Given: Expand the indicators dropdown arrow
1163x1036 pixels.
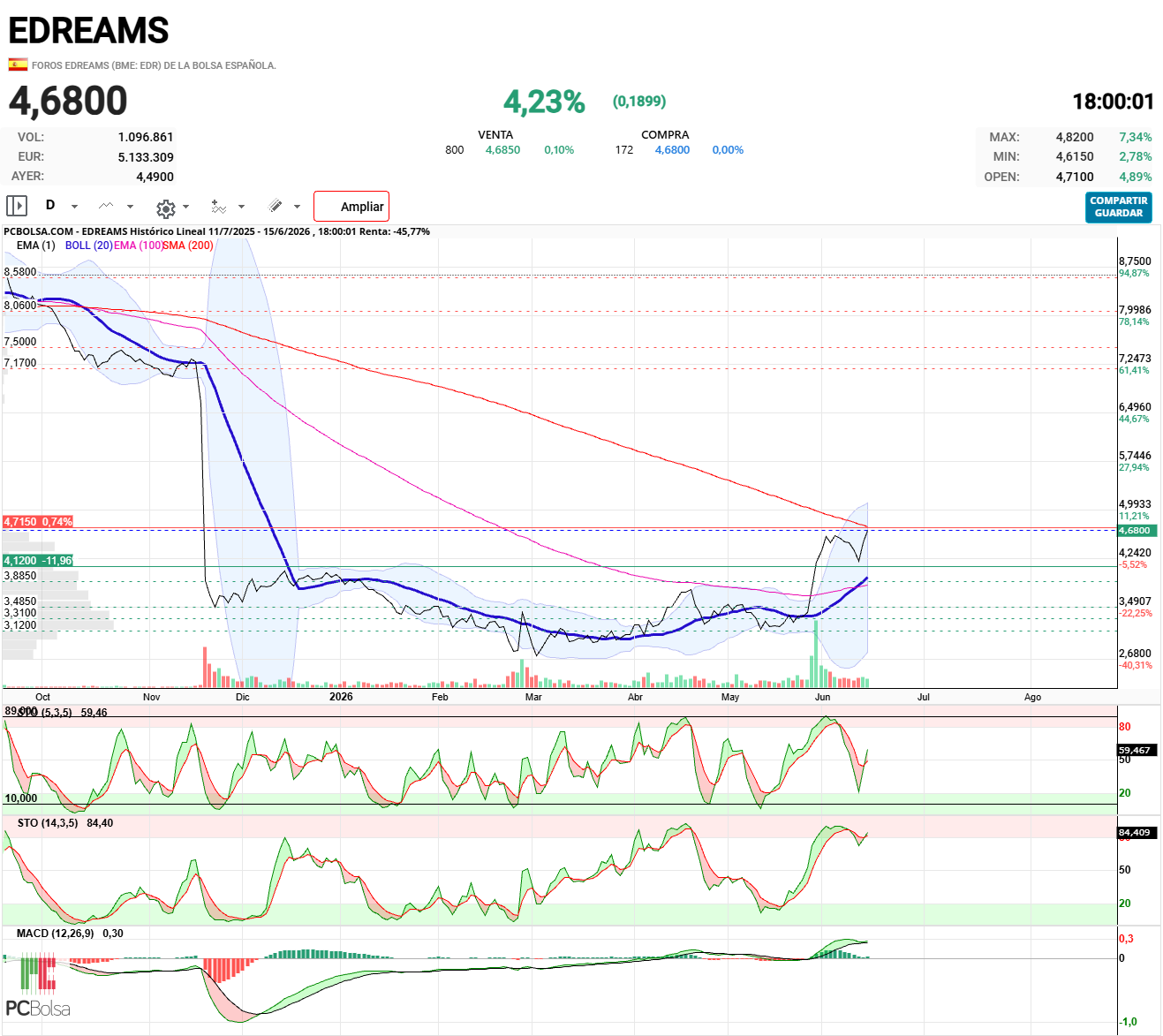Looking at the screenshot, I should [241, 207].
